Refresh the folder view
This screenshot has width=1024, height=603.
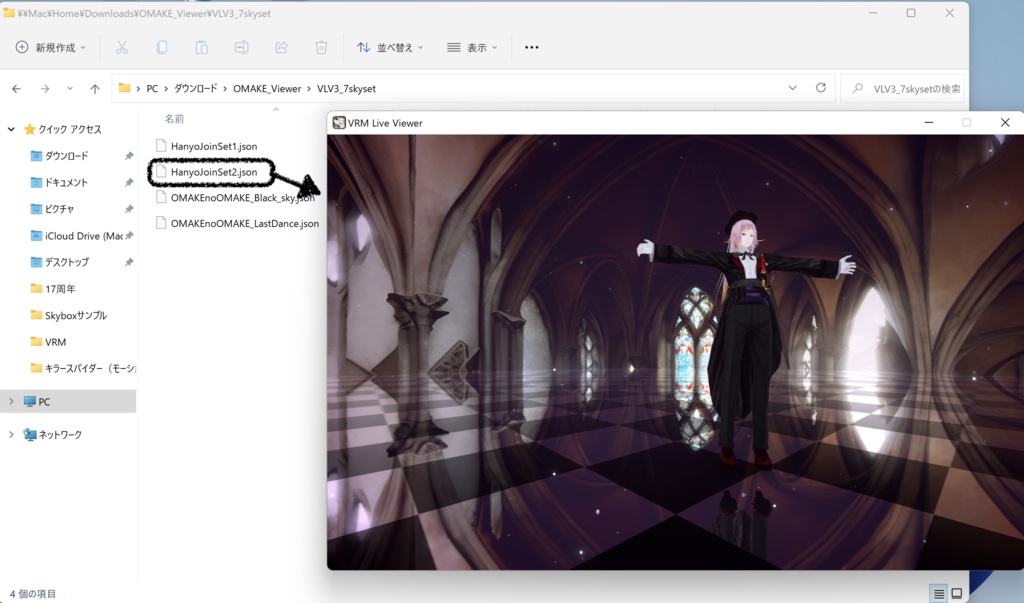coord(821,88)
